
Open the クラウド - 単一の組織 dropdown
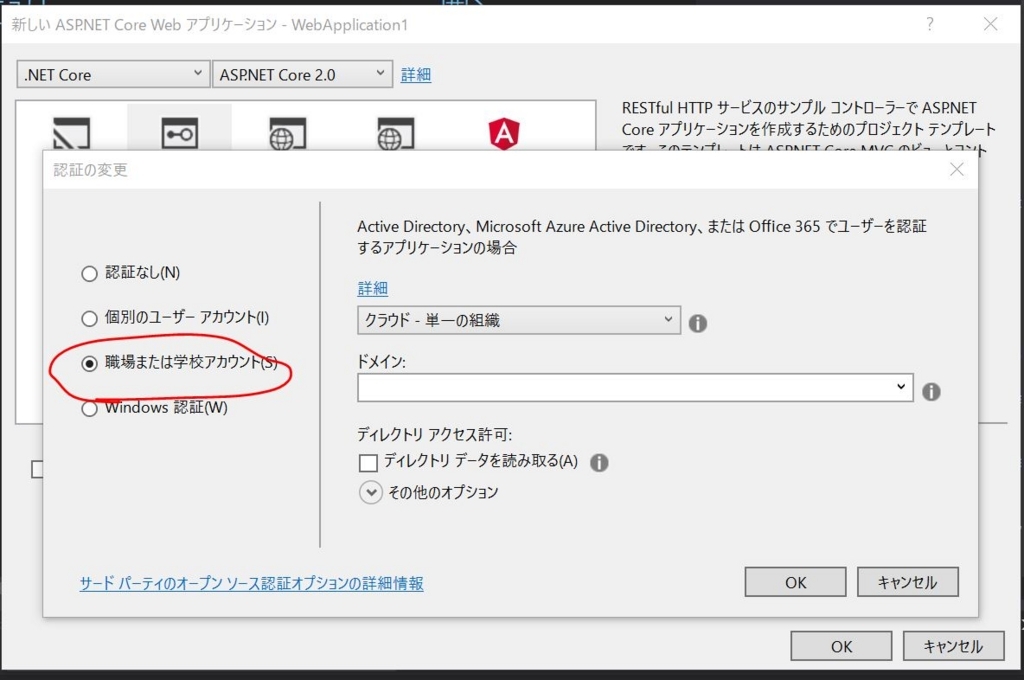(x=519, y=320)
